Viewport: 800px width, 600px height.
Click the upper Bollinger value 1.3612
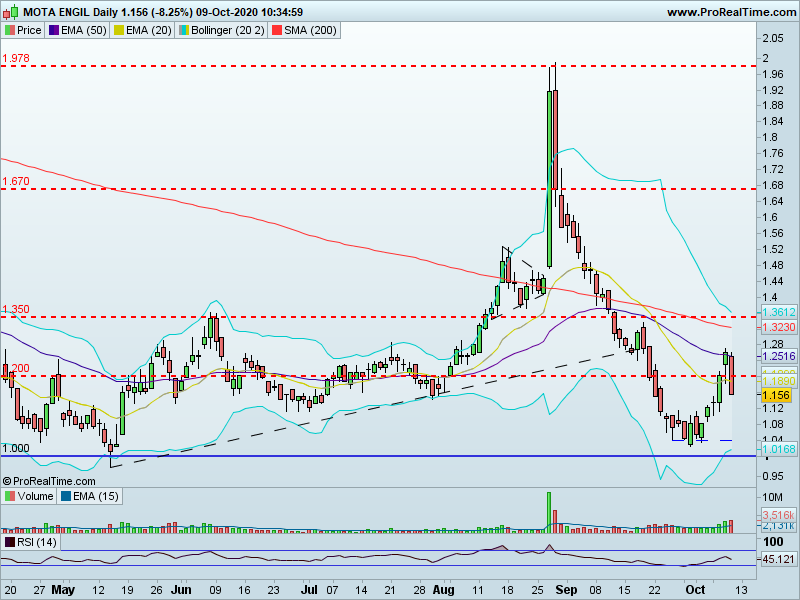(x=779, y=312)
